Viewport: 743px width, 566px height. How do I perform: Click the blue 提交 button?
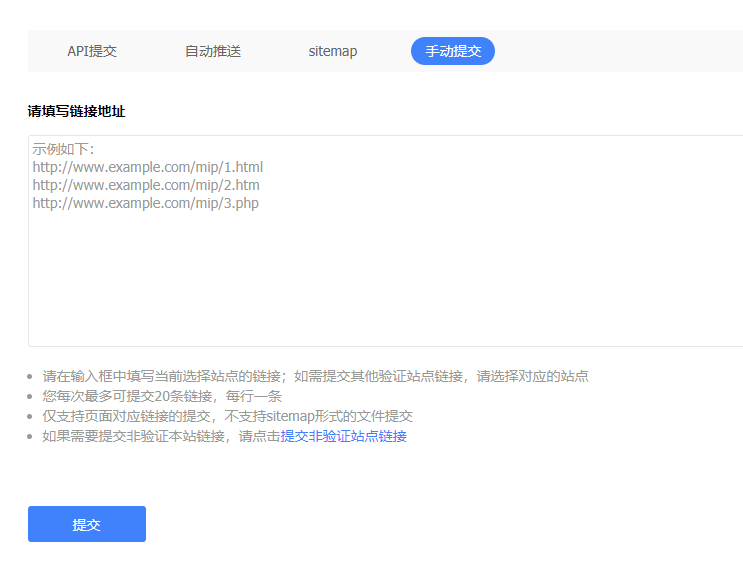coord(87,524)
